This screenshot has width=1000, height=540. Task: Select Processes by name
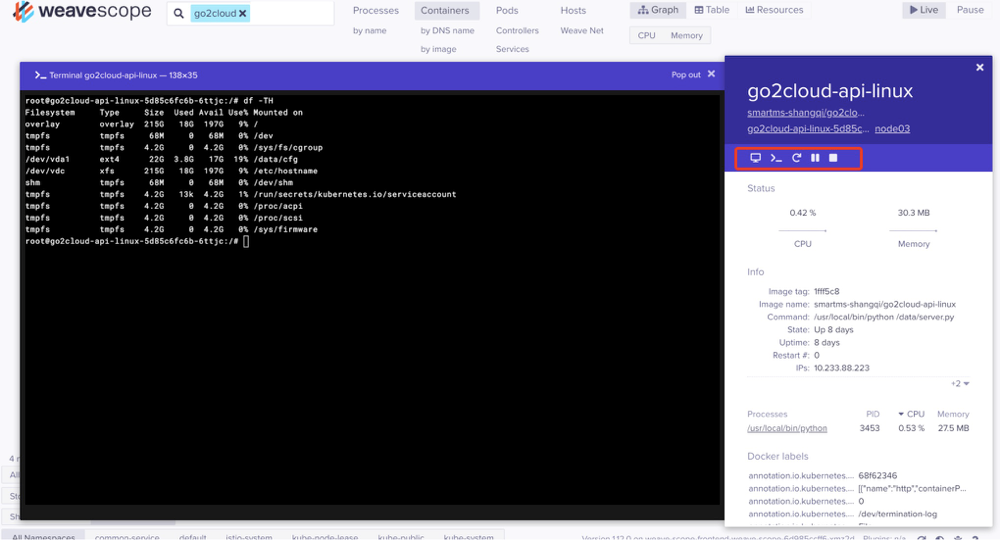370,31
